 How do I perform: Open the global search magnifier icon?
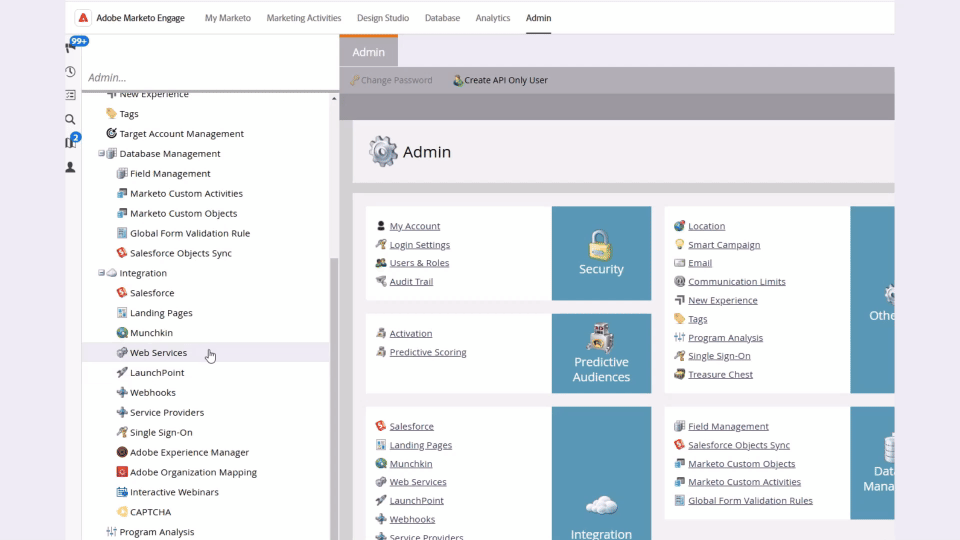point(70,119)
